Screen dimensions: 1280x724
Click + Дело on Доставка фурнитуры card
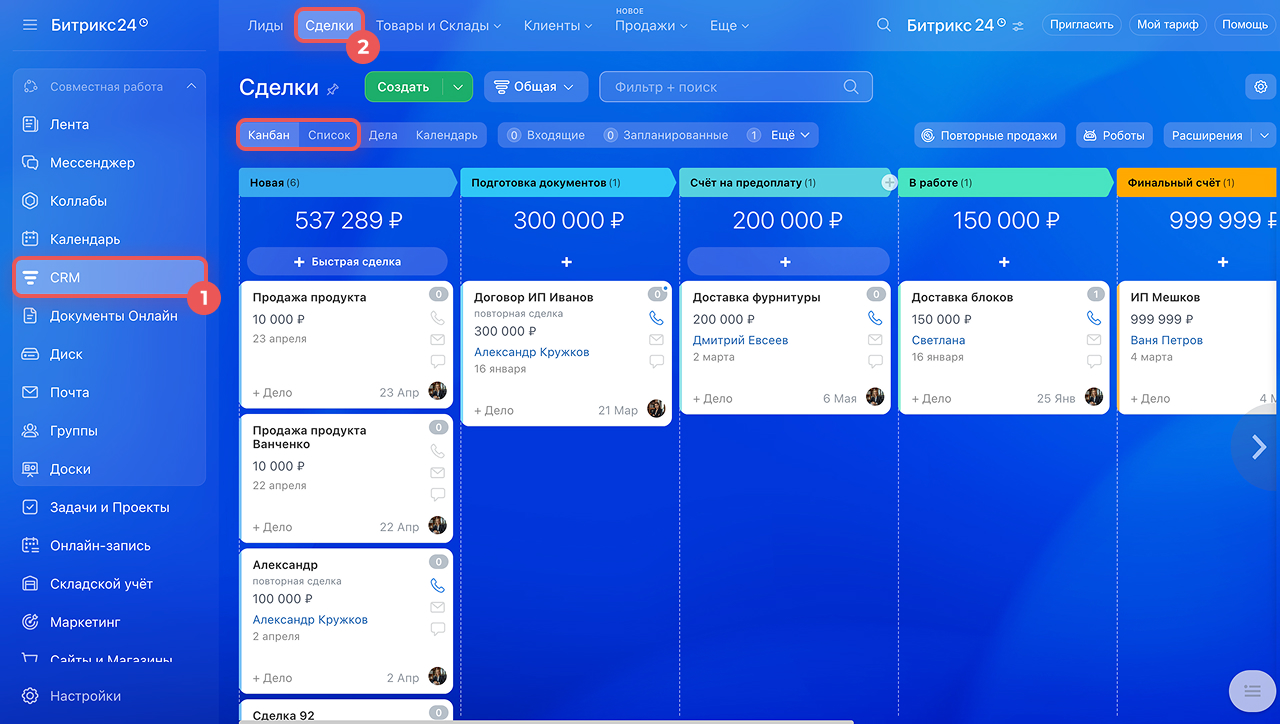point(712,398)
